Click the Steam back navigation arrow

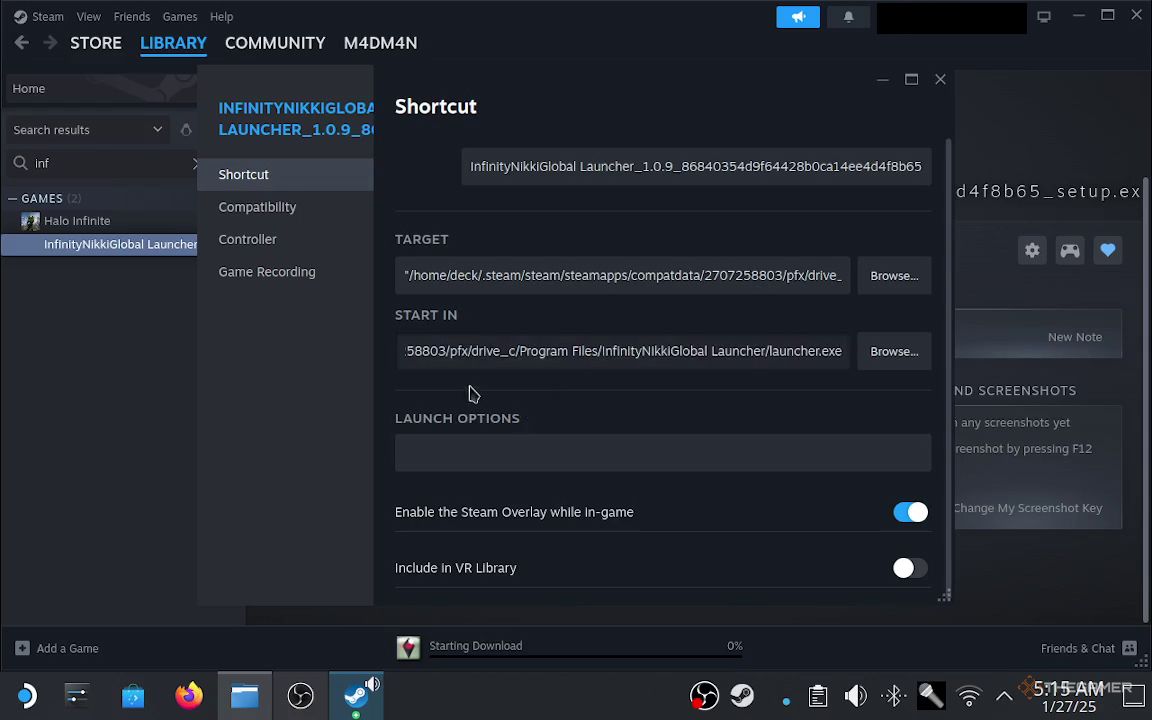[22, 43]
